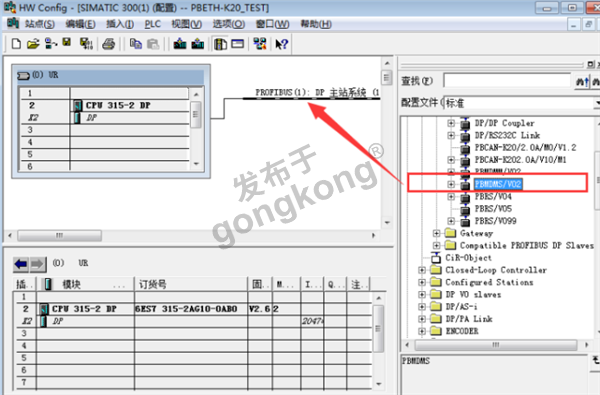Expand the PBCAN-K202.0A/V10/M1 node
This screenshot has width=600, height=395.
pyautogui.click(x=451, y=160)
